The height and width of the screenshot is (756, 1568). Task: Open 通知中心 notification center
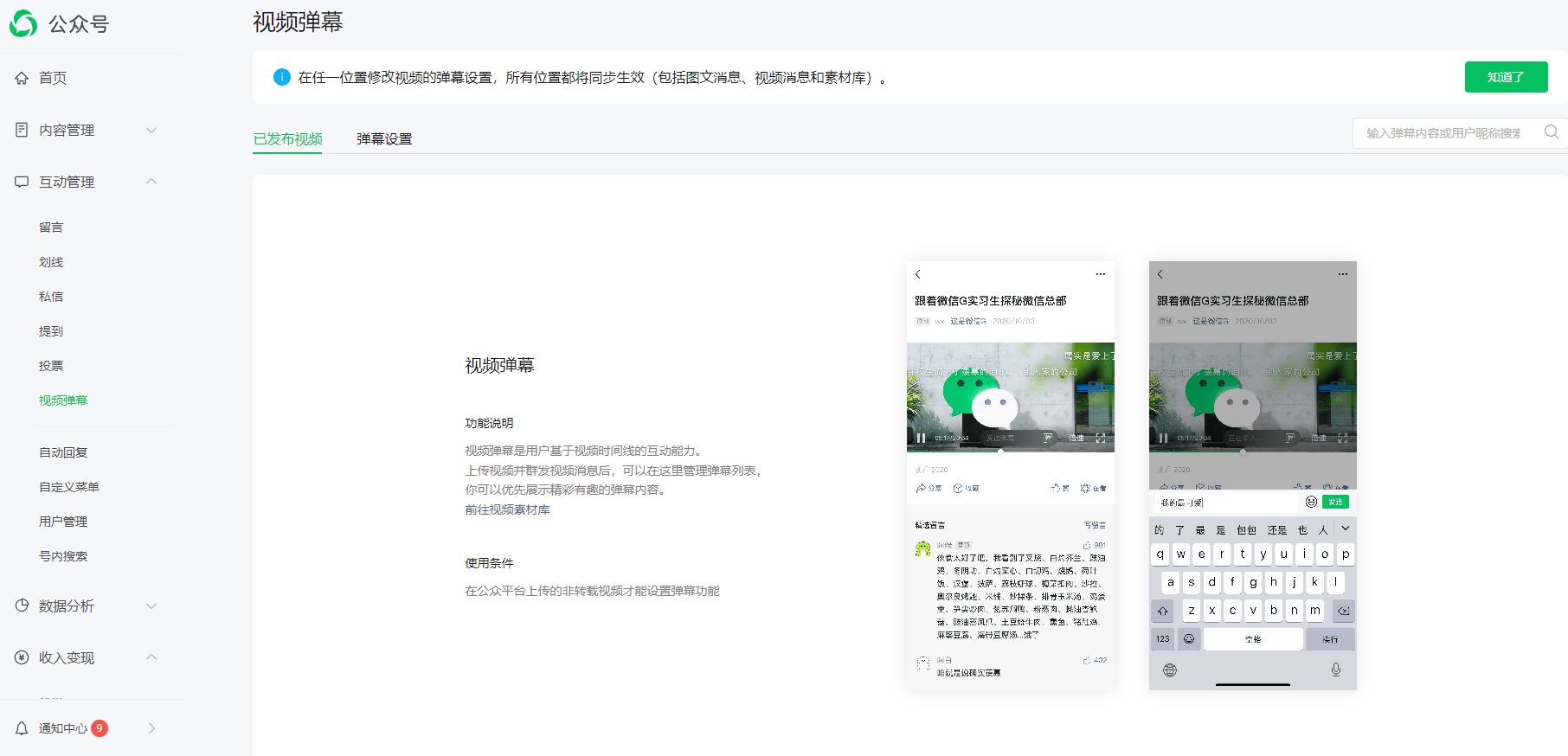[x=62, y=728]
